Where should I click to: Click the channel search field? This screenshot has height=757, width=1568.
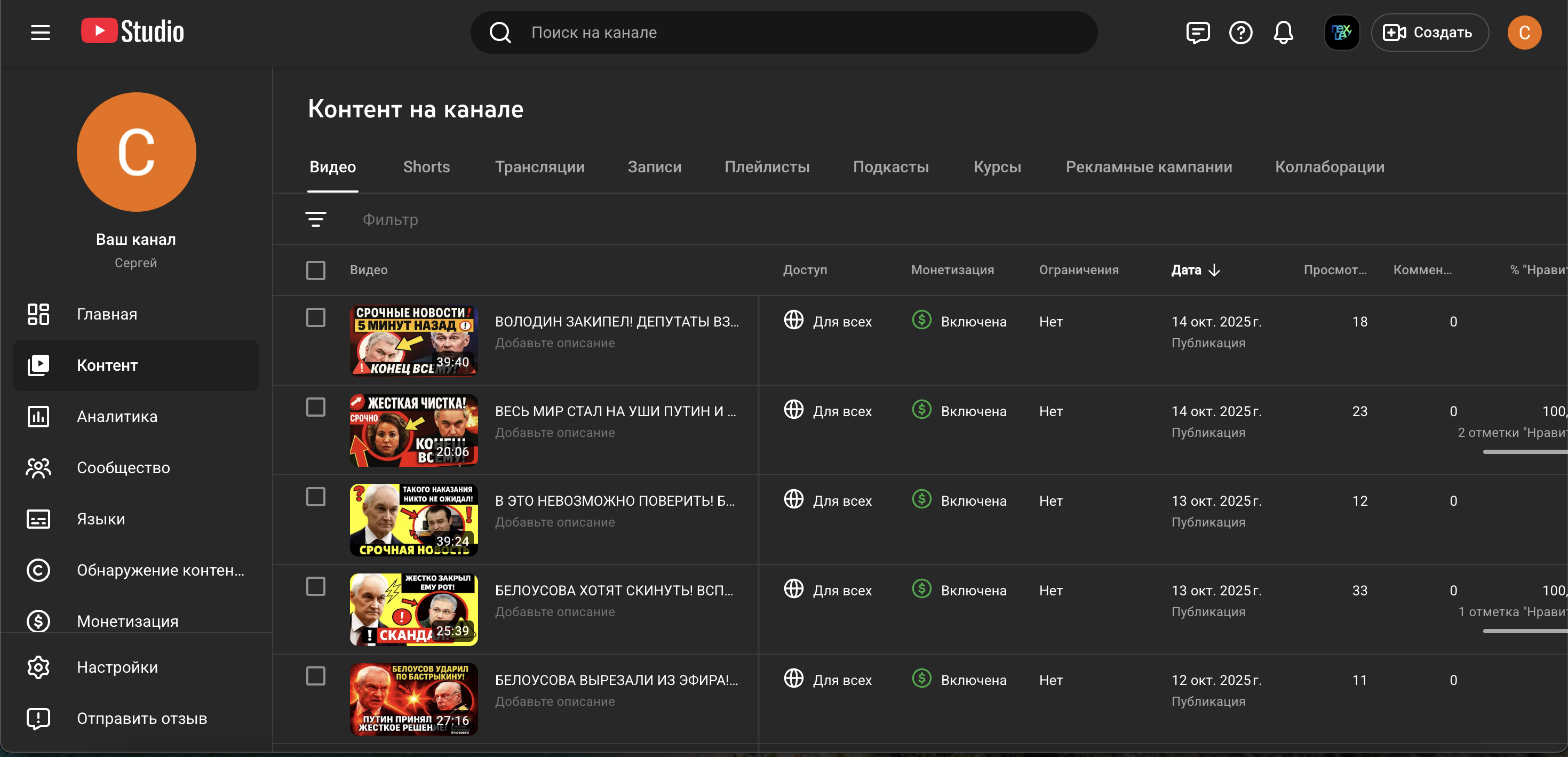791,32
